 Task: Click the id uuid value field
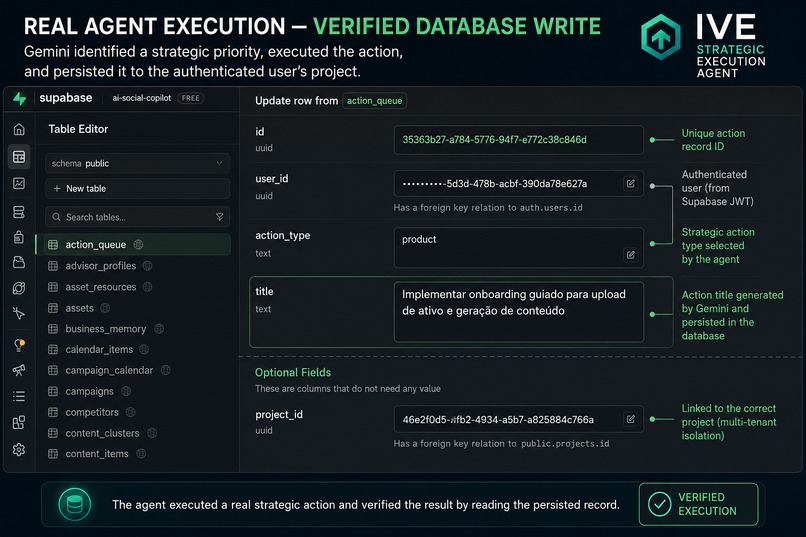[519, 140]
